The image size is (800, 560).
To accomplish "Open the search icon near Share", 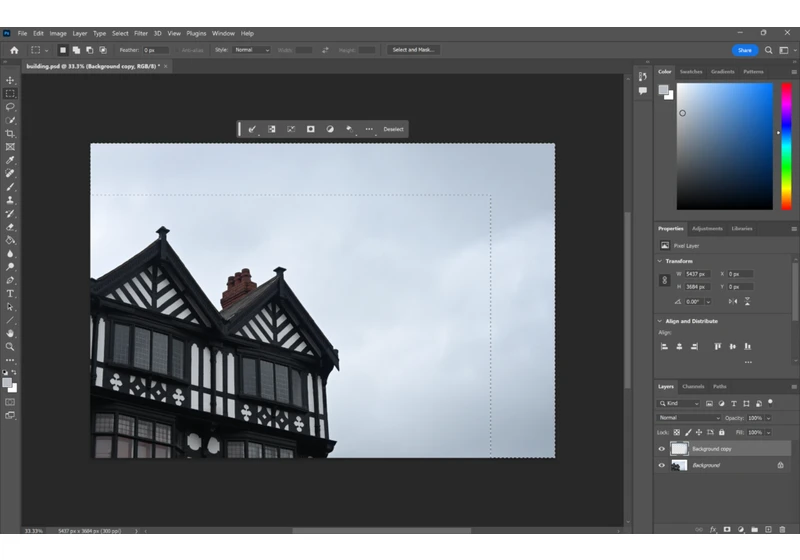I will [768, 50].
